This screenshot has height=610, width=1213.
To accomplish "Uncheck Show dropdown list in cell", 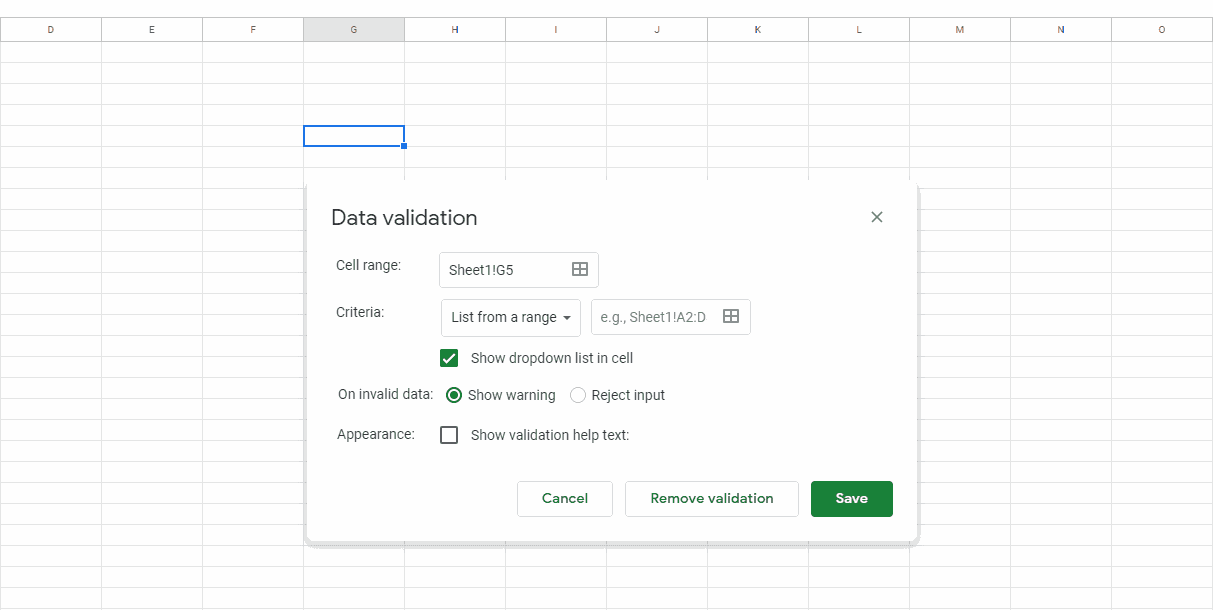I will pos(449,358).
